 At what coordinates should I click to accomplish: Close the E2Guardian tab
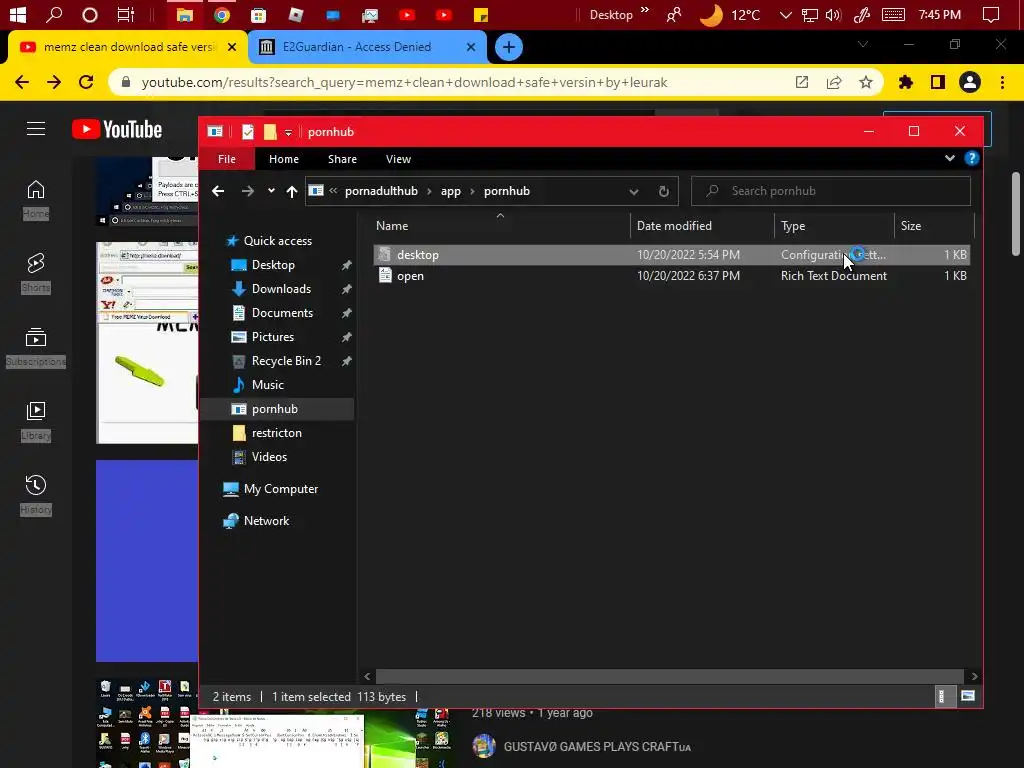[x=471, y=47]
